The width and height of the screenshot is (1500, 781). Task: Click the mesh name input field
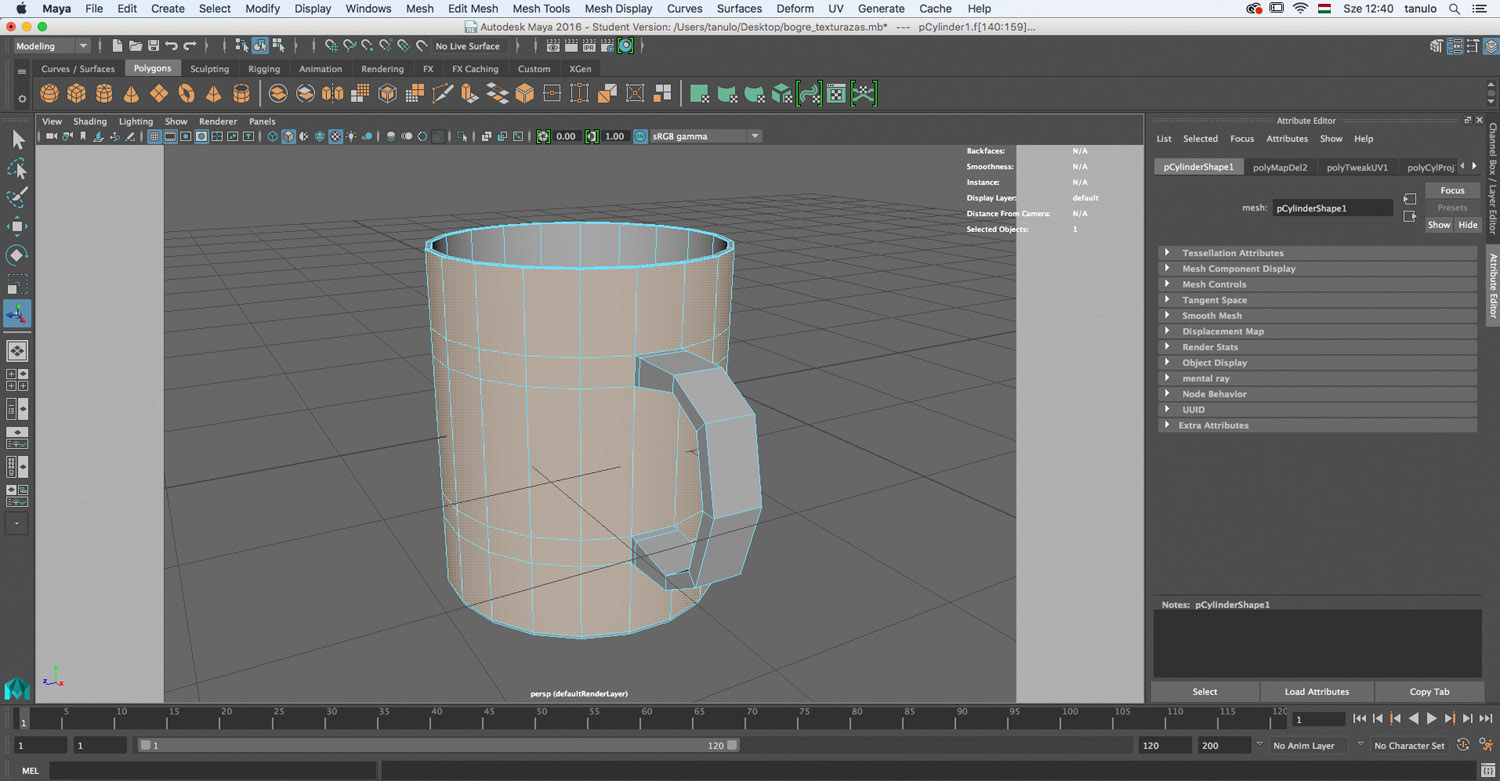coord(1331,208)
